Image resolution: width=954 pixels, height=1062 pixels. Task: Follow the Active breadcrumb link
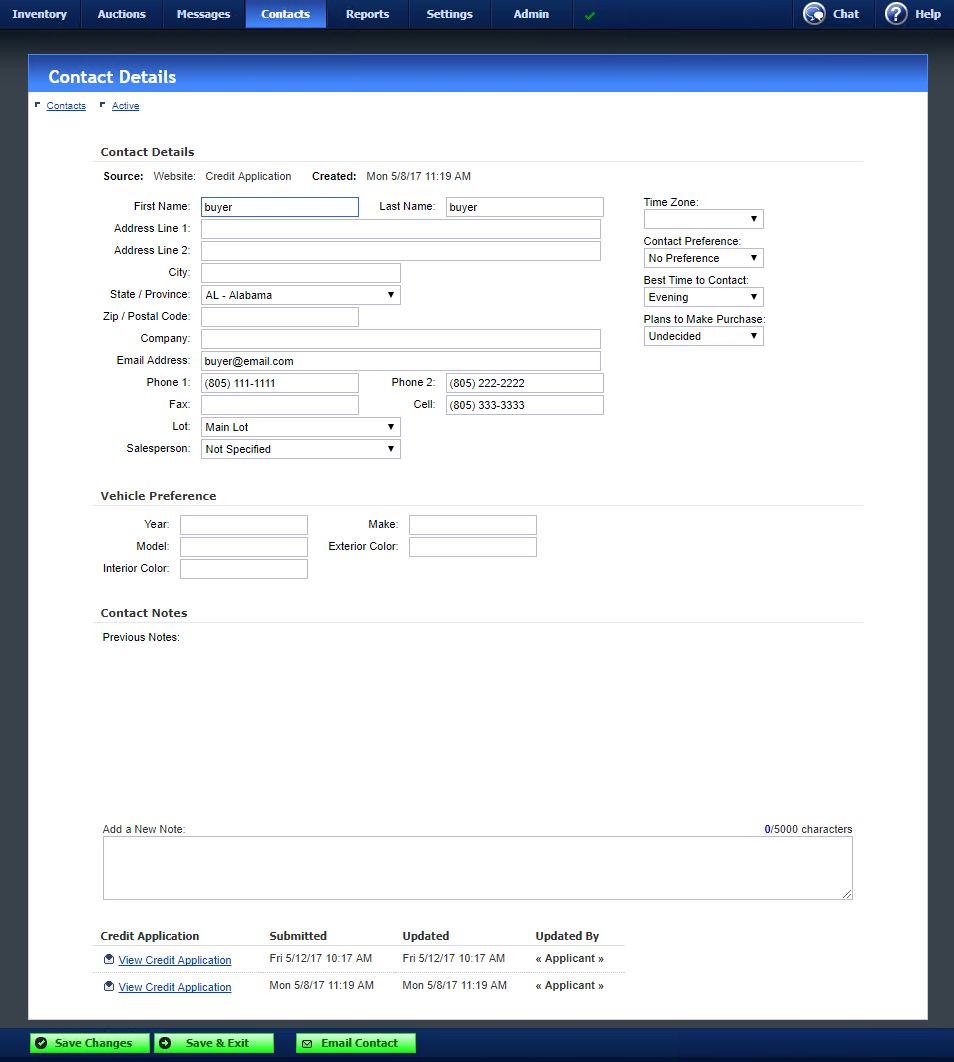point(125,105)
